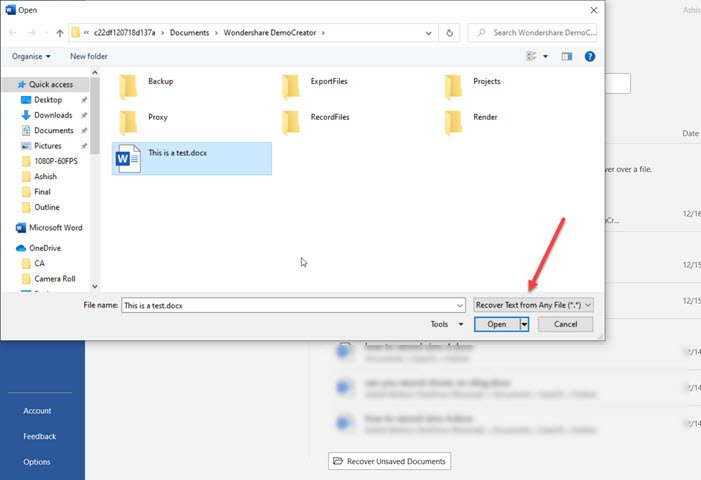701x480 pixels.
Task: Click the Forward navigation arrow
Action: [31, 33]
